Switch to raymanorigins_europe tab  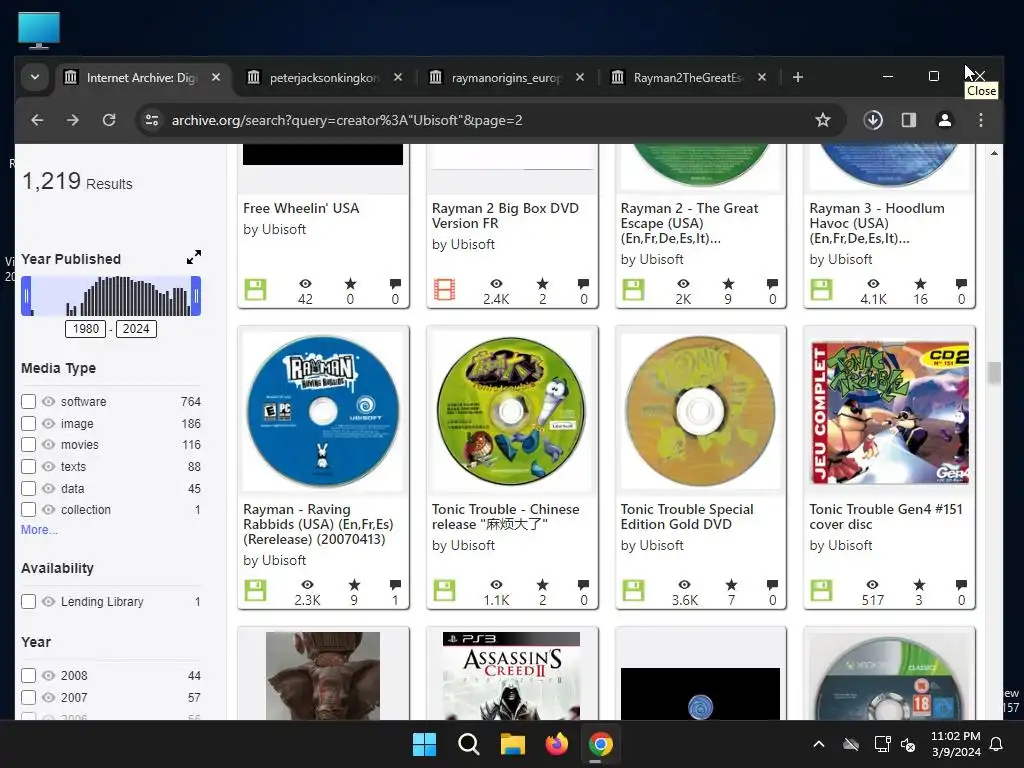click(506, 77)
